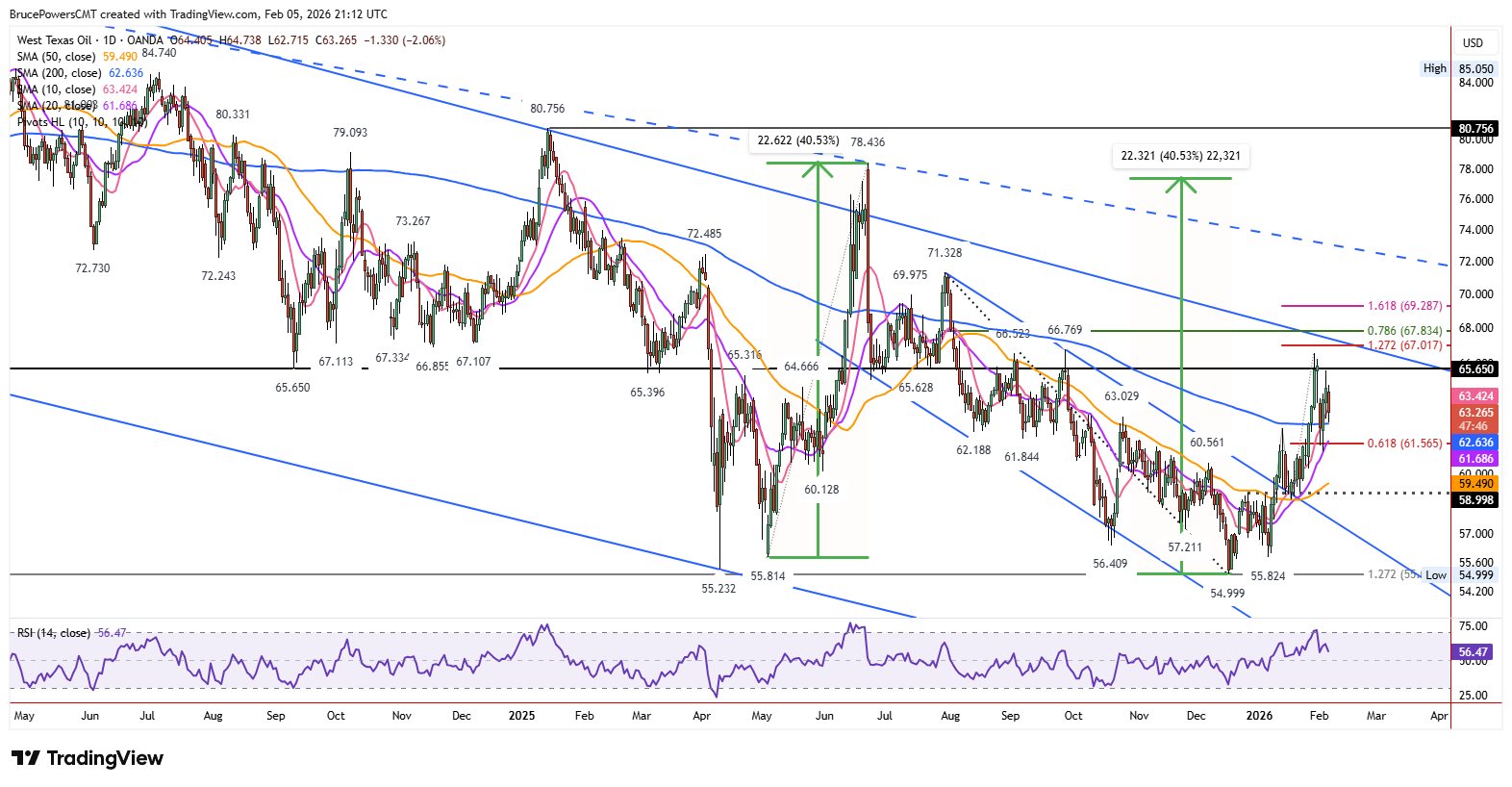Select the 1.272 (67.017) Fibonacci label

click(1404, 345)
